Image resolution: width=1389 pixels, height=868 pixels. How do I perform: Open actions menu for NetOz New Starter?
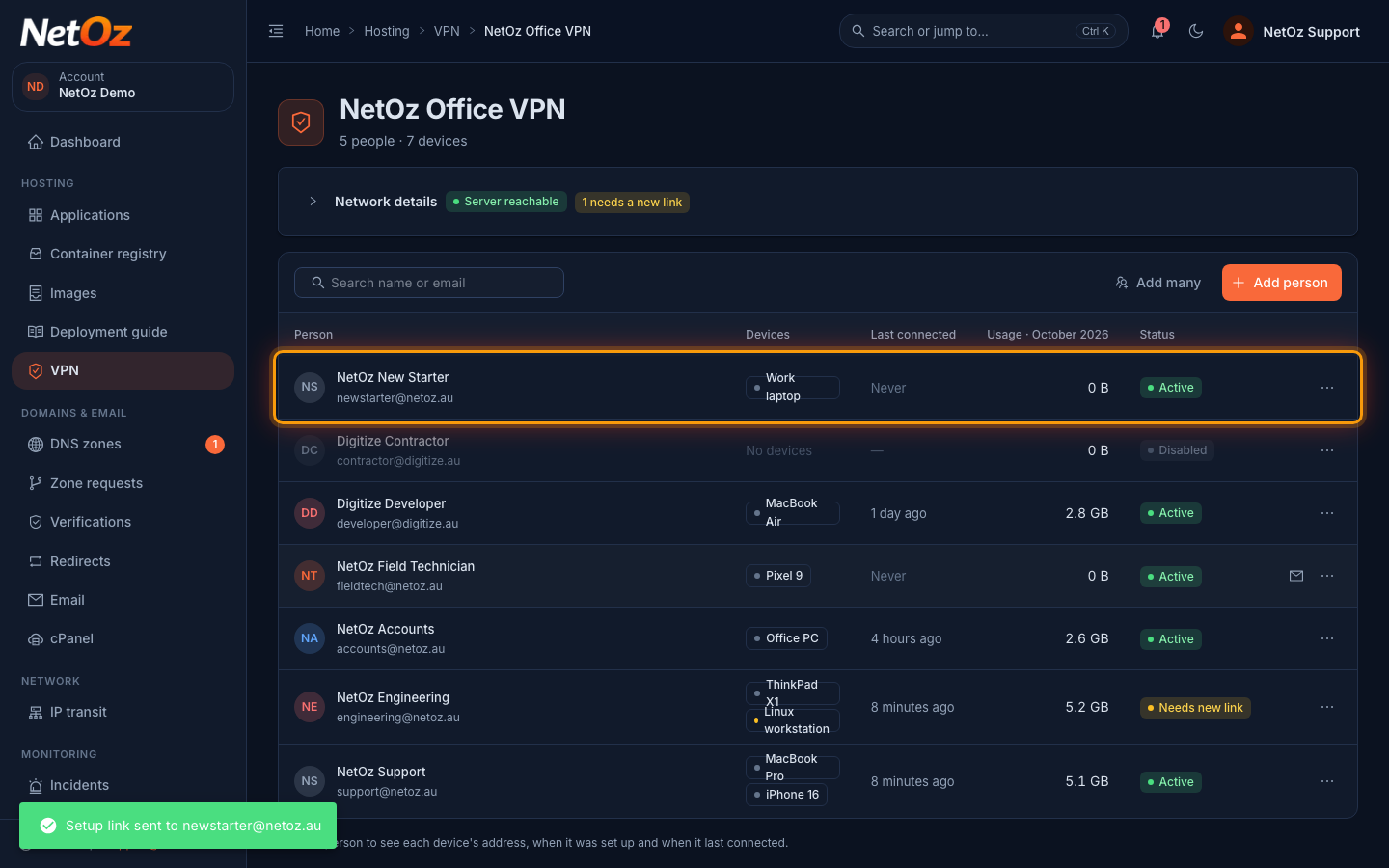[1327, 388]
